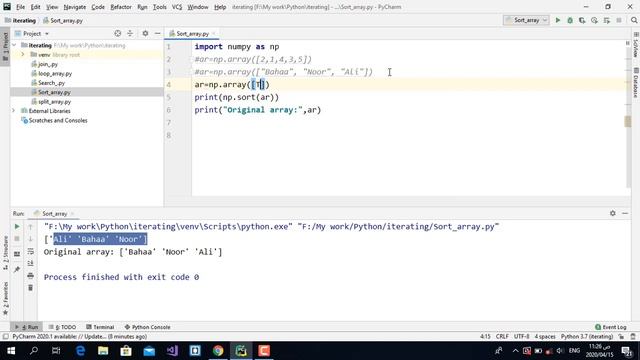Viewport: 640px width, 360px height.
Task: Click the PyCharm taskbar icon
Action: click(241, 351)
